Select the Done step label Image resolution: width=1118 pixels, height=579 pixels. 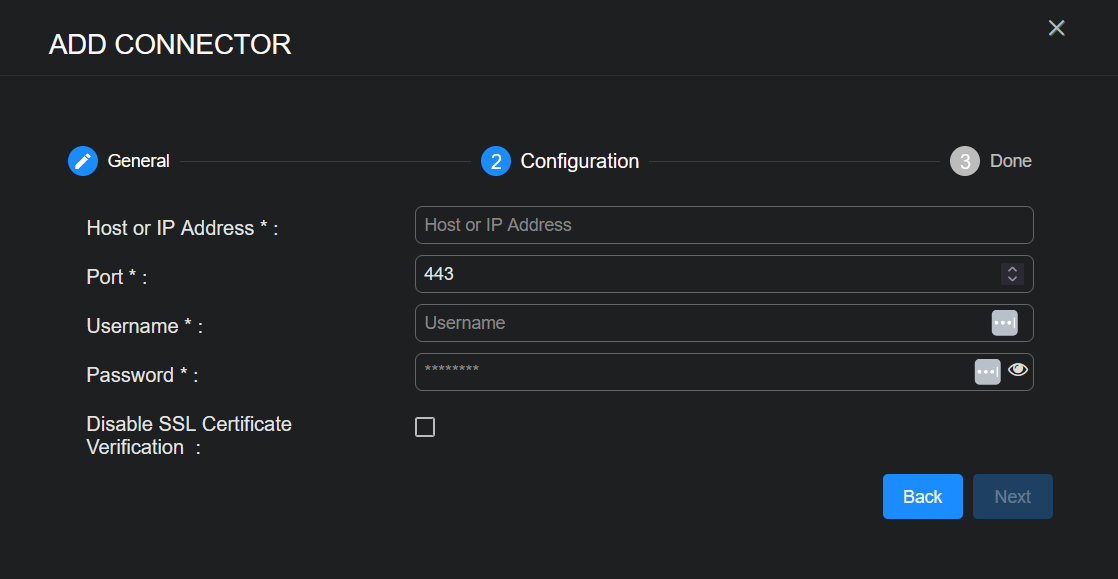click(x=1011, y=161)
